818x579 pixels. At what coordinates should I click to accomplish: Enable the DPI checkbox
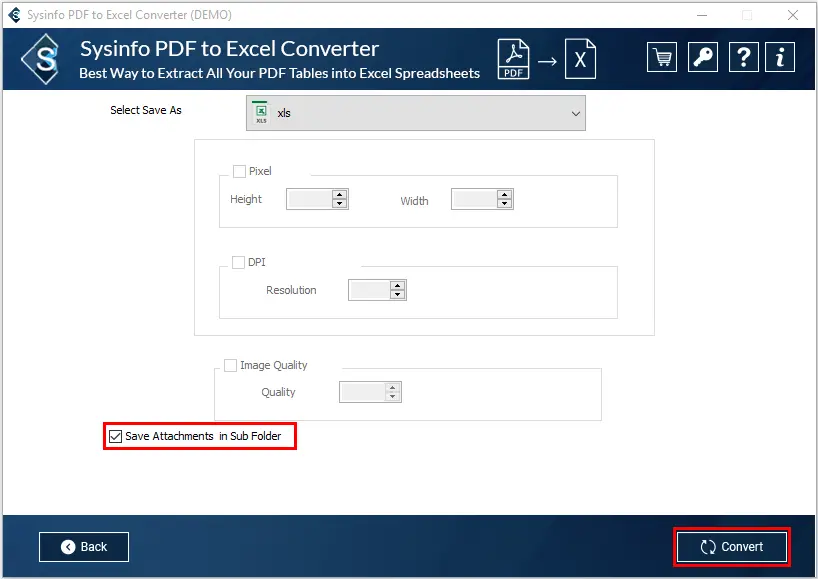238,262
